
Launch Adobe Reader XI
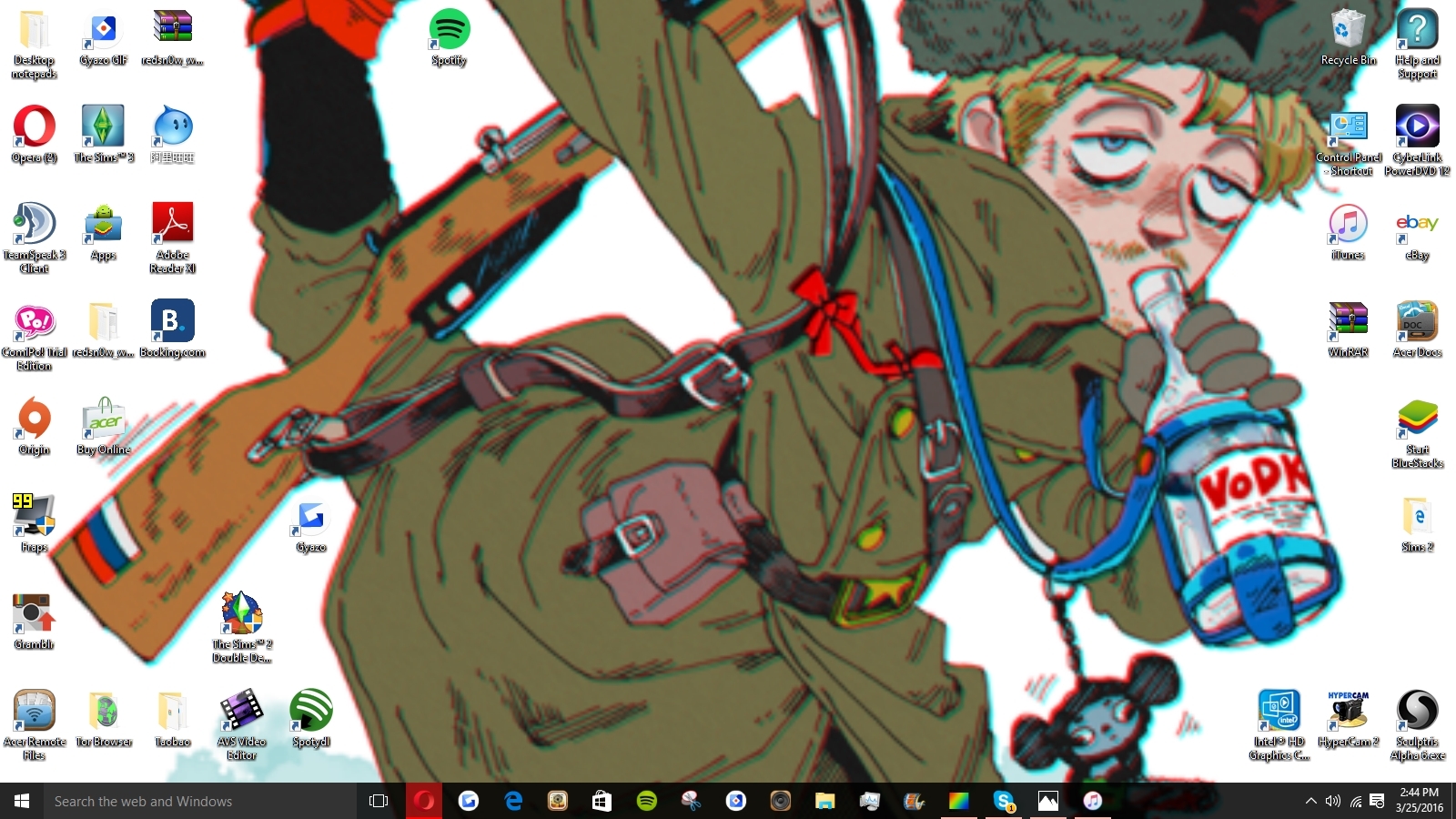point(173,238)
